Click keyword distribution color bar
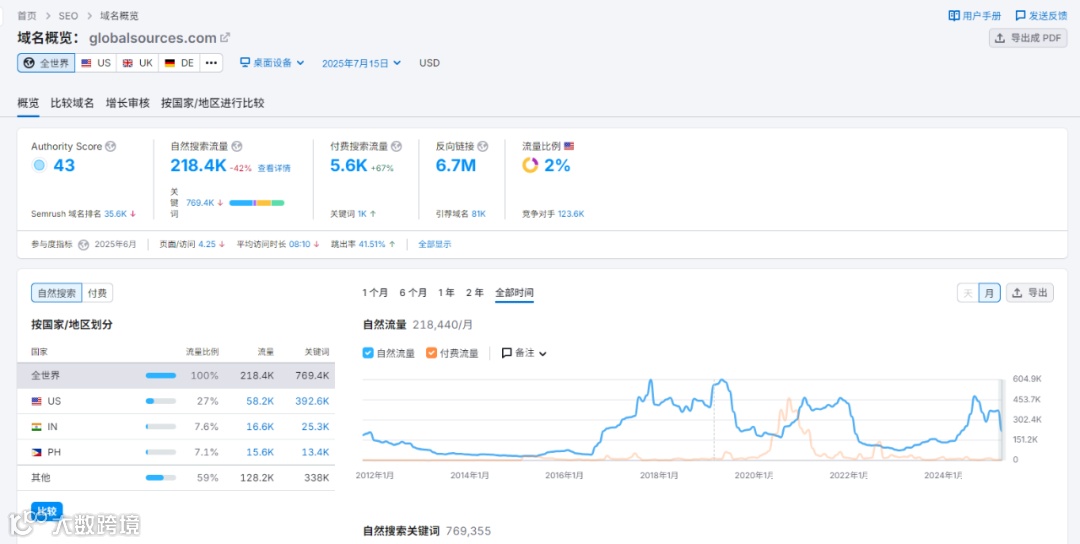This screenshot has height=544, width=1080. coord(256,202)
